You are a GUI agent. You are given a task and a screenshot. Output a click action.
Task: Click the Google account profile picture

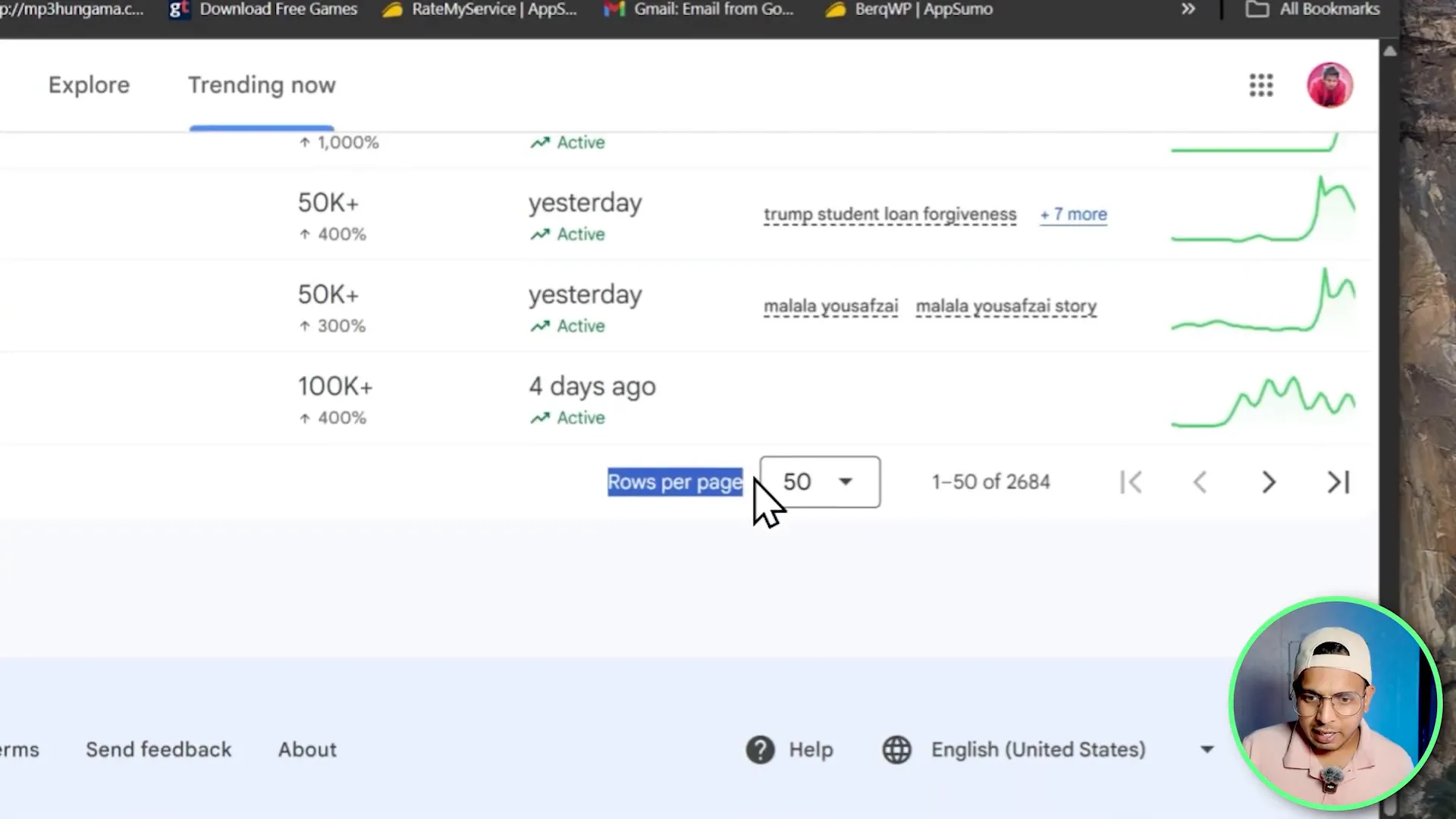pos(1329,85)
